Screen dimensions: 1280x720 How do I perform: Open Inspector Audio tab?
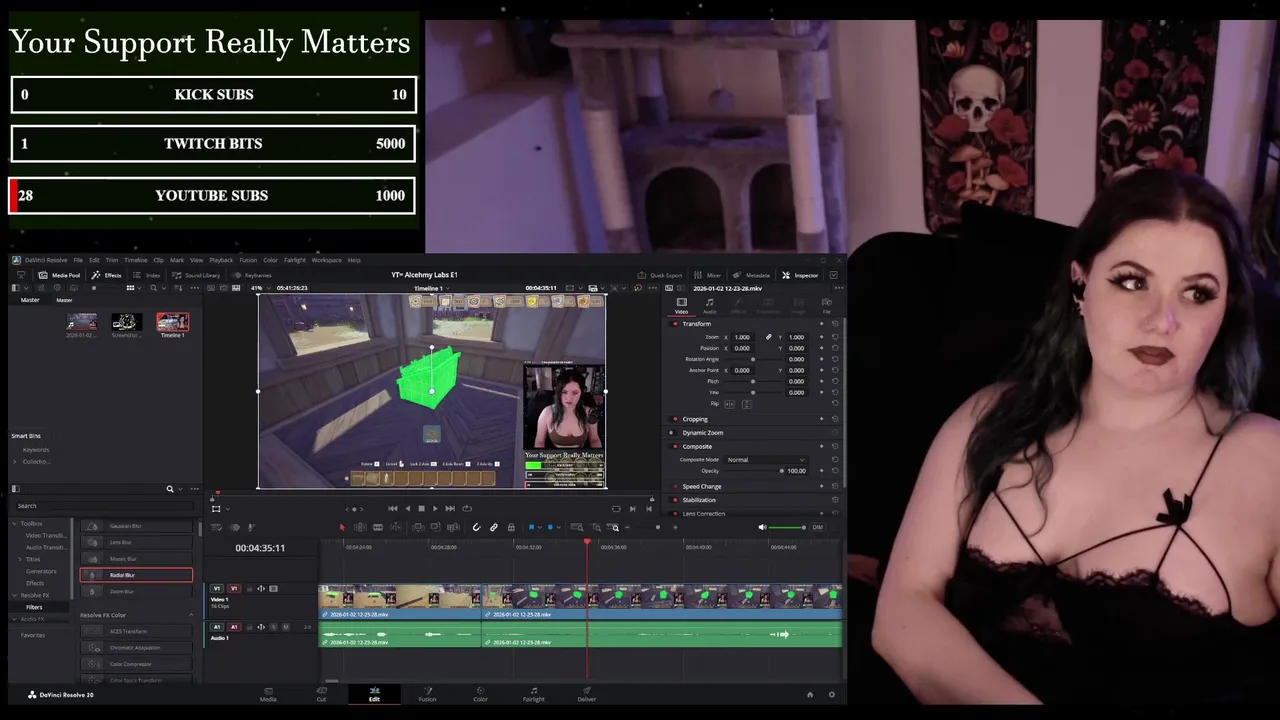point(710,305)
